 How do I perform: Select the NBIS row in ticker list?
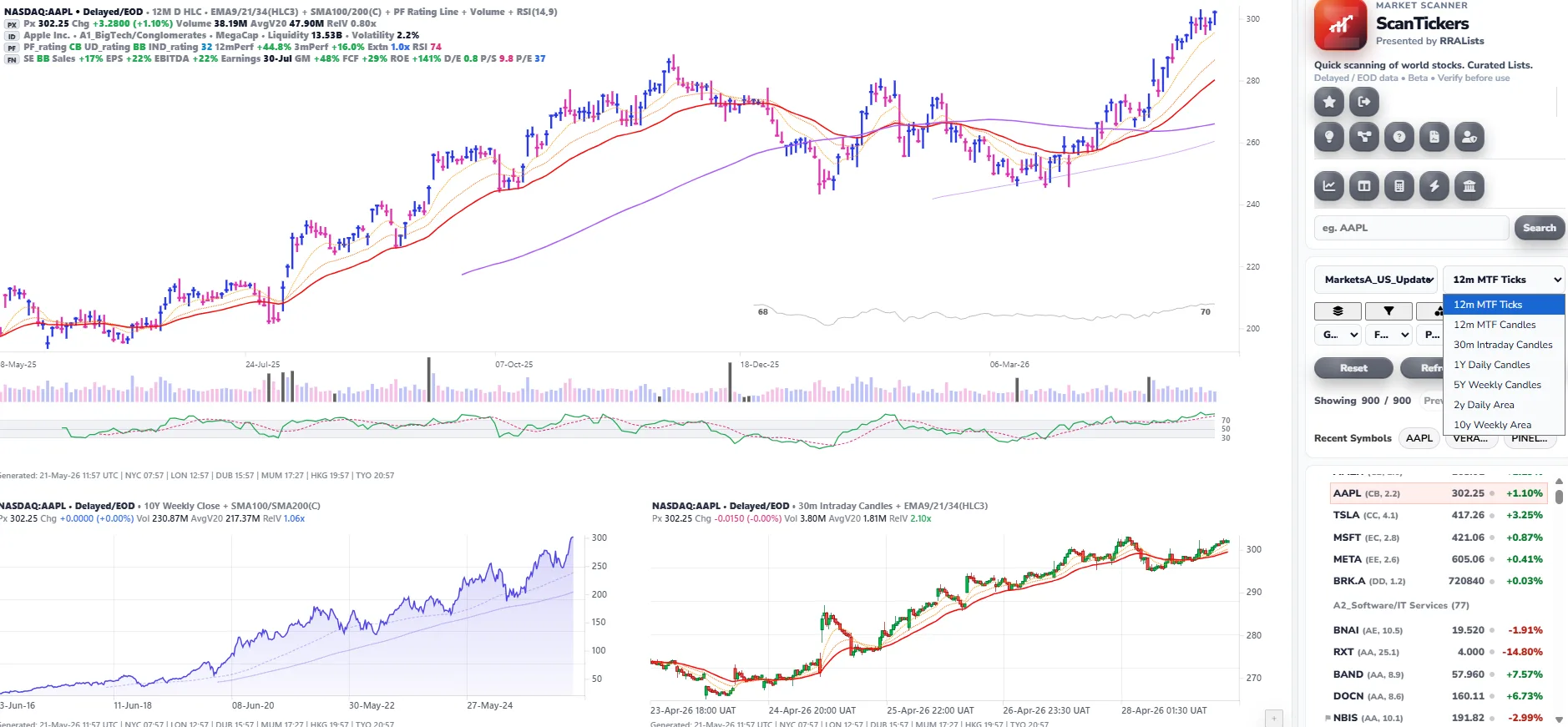pyautogui.click(x=1439, y=718)
